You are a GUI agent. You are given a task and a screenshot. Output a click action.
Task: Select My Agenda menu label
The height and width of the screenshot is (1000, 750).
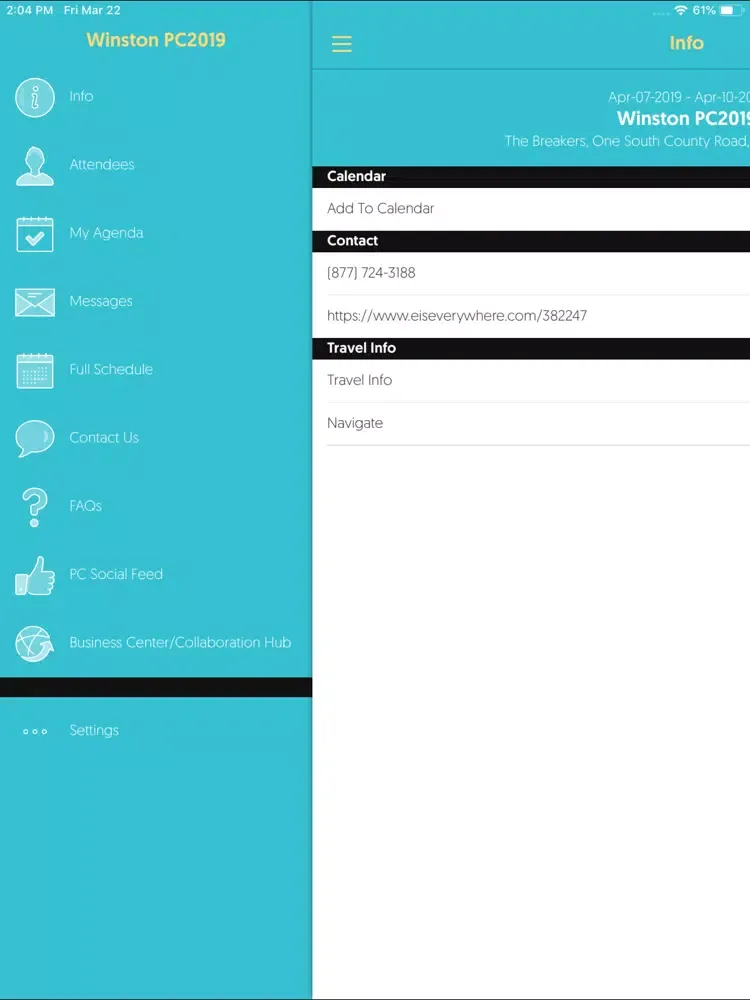pos(106,233)
